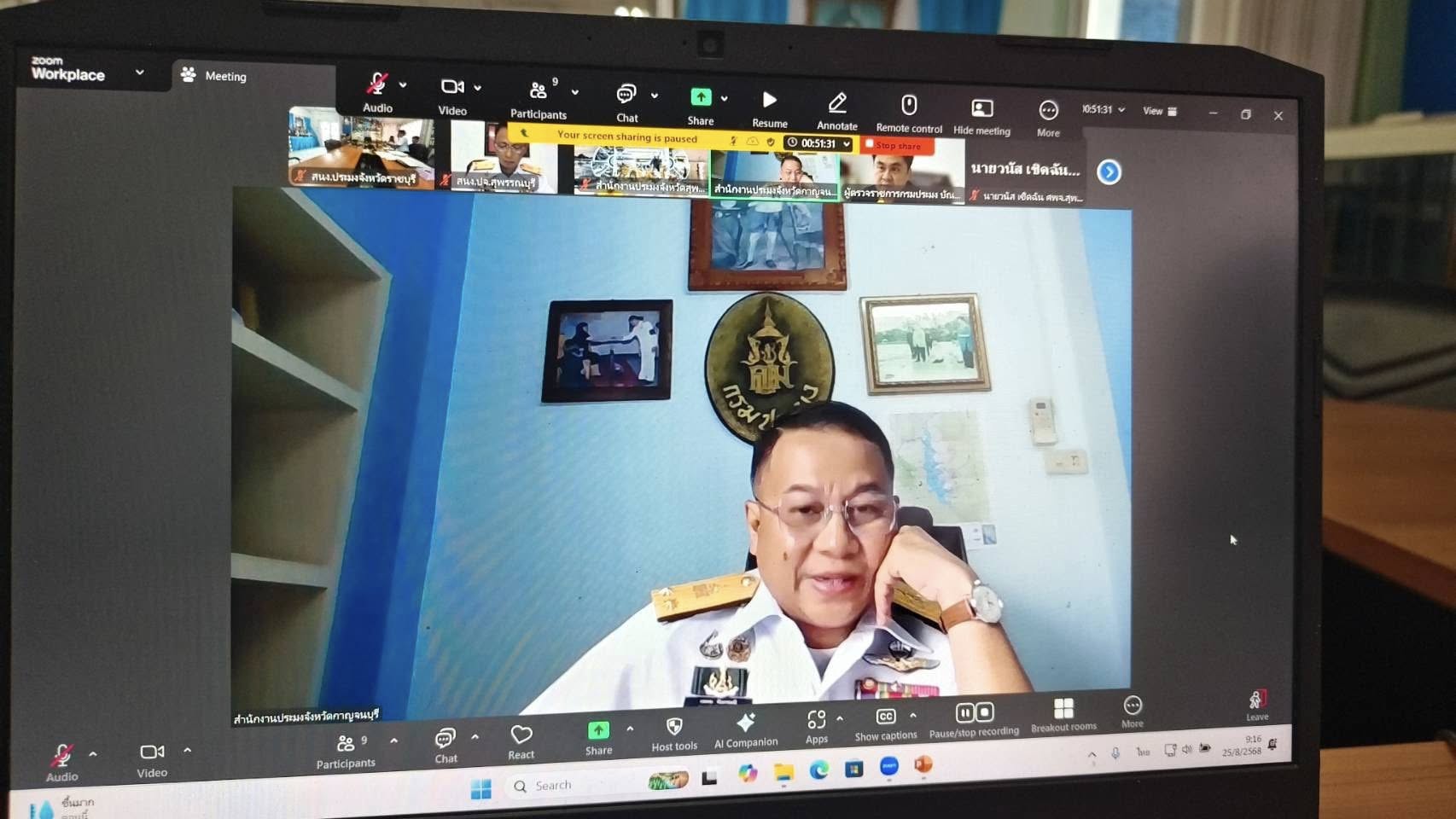Expand Participants caret in bottom toolbar
This screenshot has height=819, width=1456.
(393, 741)
